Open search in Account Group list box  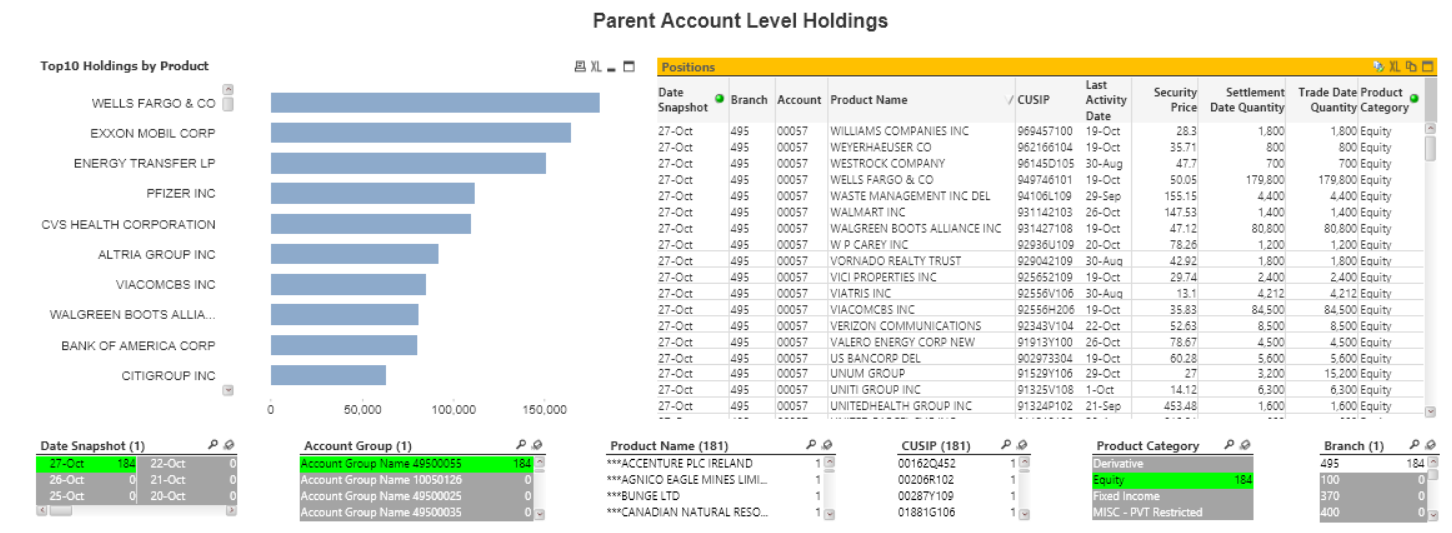520,445
